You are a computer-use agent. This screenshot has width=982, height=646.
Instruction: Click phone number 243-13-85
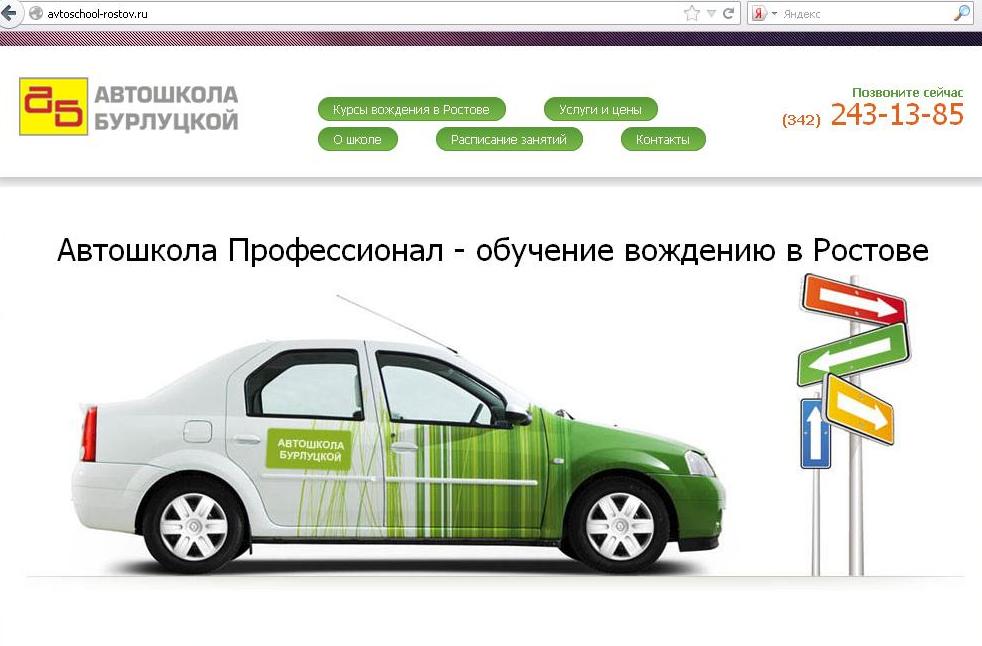coord(897,115)
